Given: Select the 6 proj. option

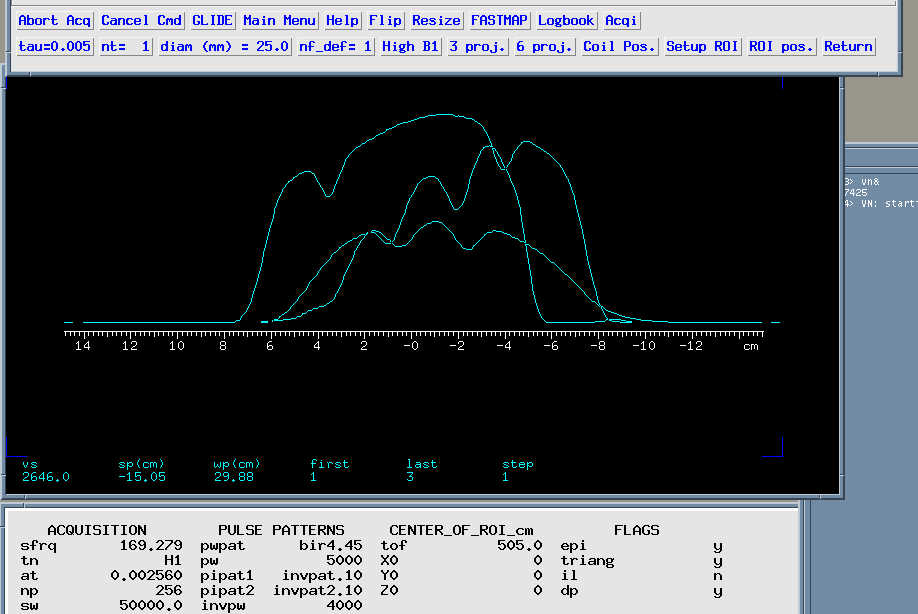Looking at the screenshot, I should coord(544,46).
